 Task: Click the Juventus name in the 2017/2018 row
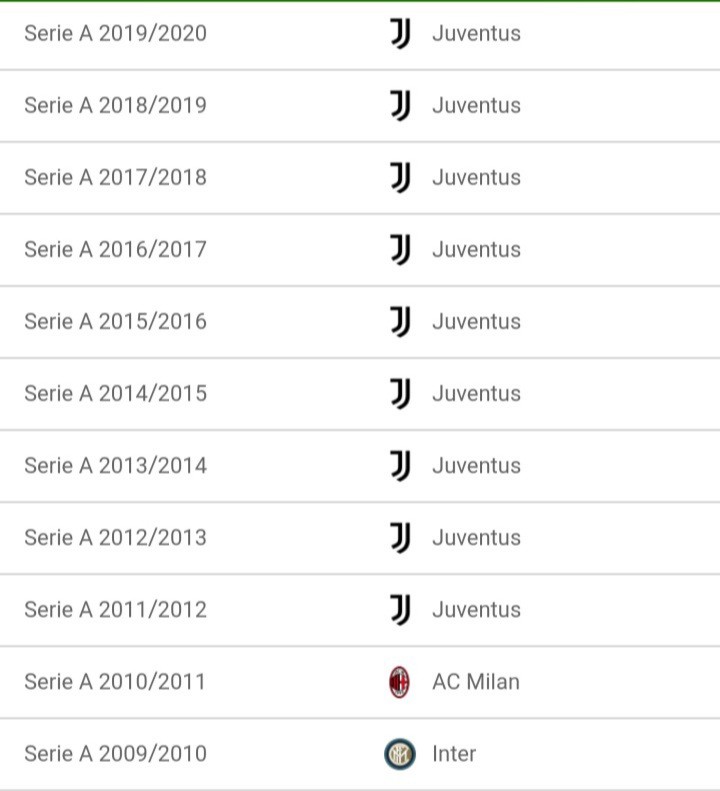476,178
